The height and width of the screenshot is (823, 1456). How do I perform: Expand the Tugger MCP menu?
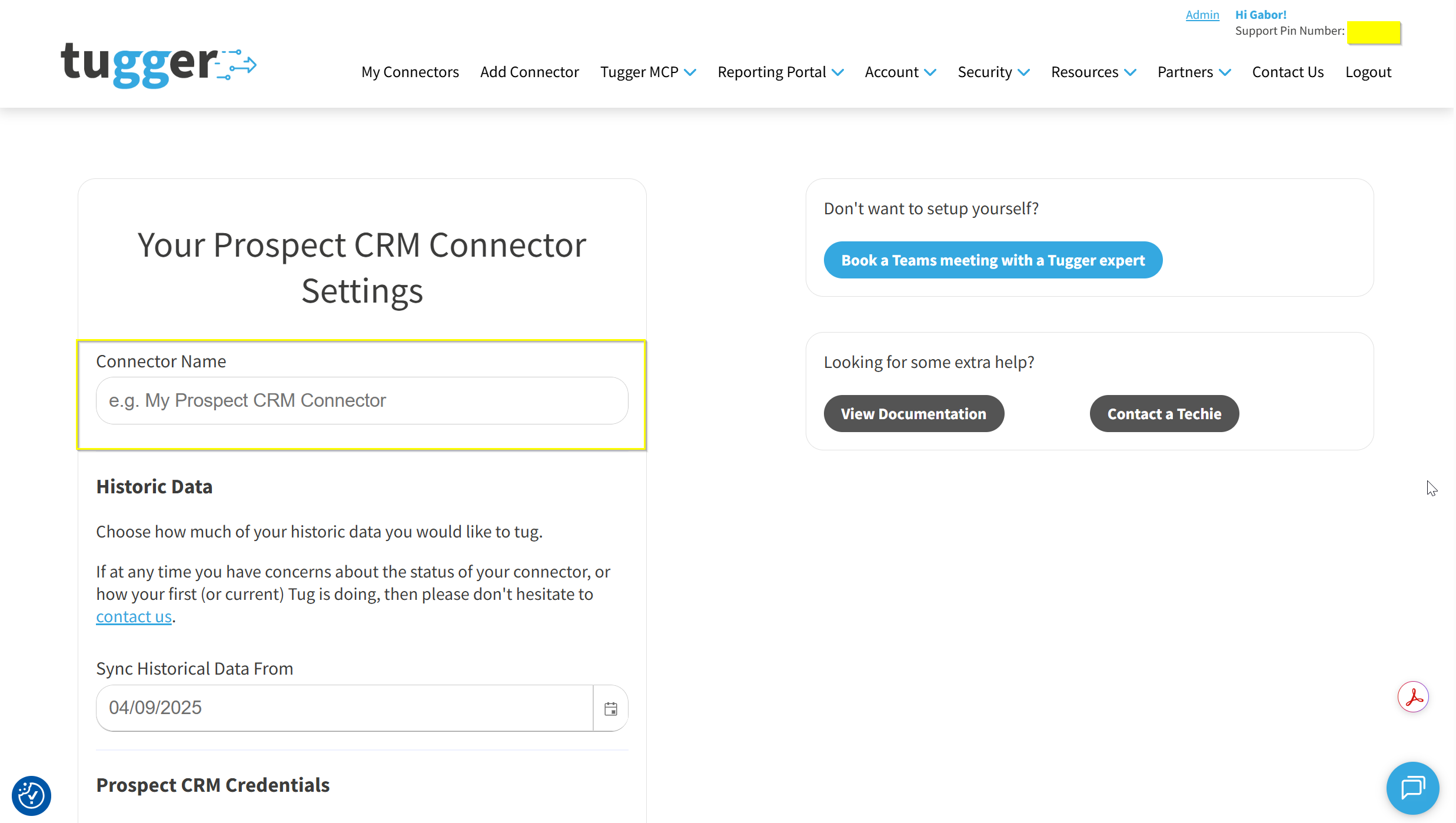(648, 72)
